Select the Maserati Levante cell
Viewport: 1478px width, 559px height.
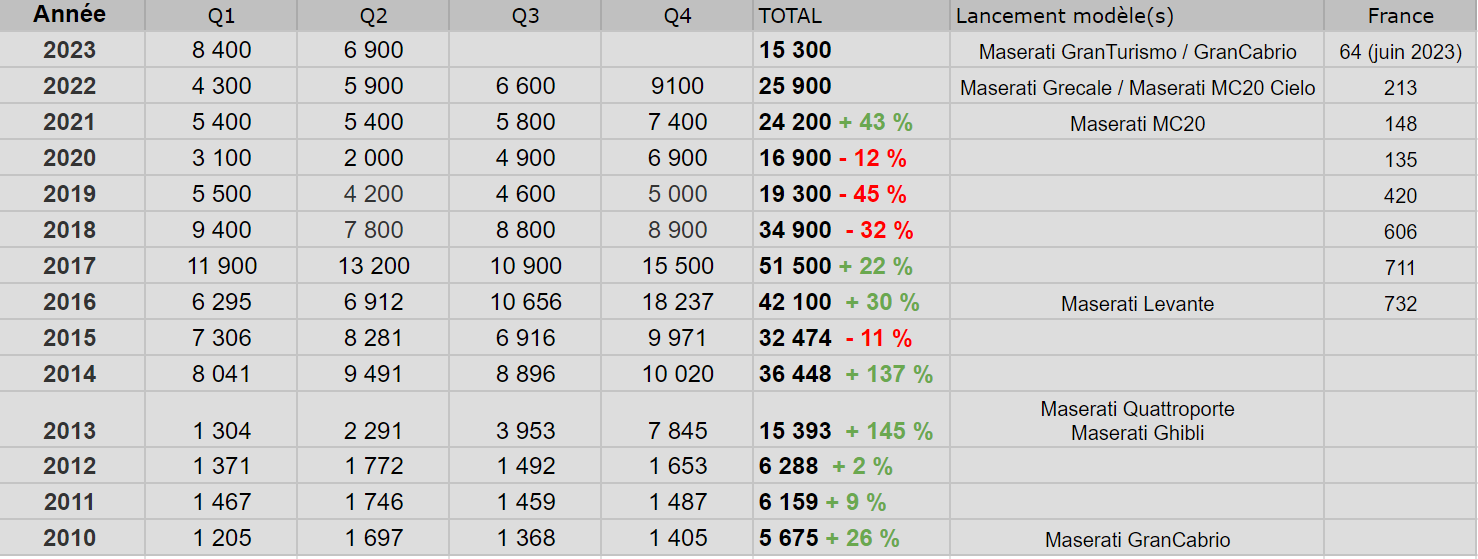click(x=1137, y=302)
